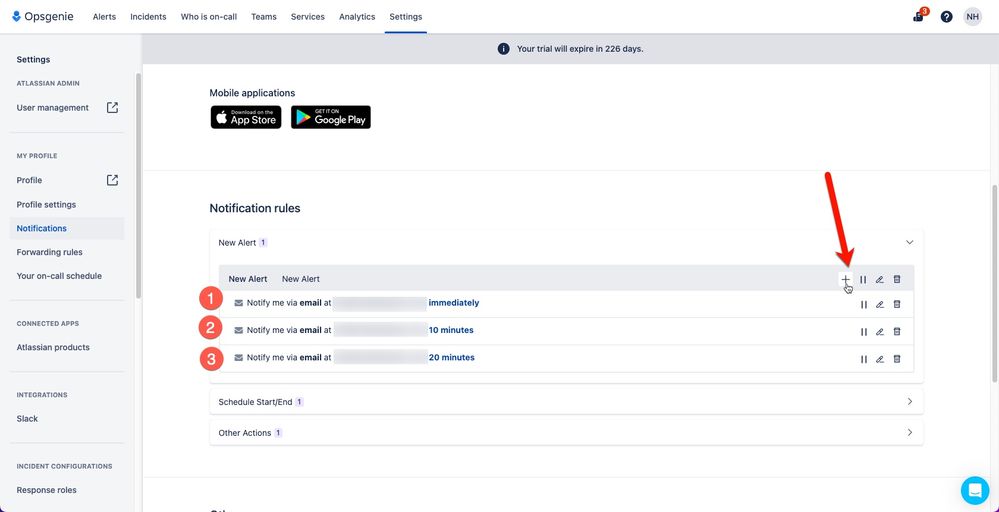This screenshot has width=999, height=512.
Task: Click the envelope icon on the immediately step
Action: click(x=239, y=303)
